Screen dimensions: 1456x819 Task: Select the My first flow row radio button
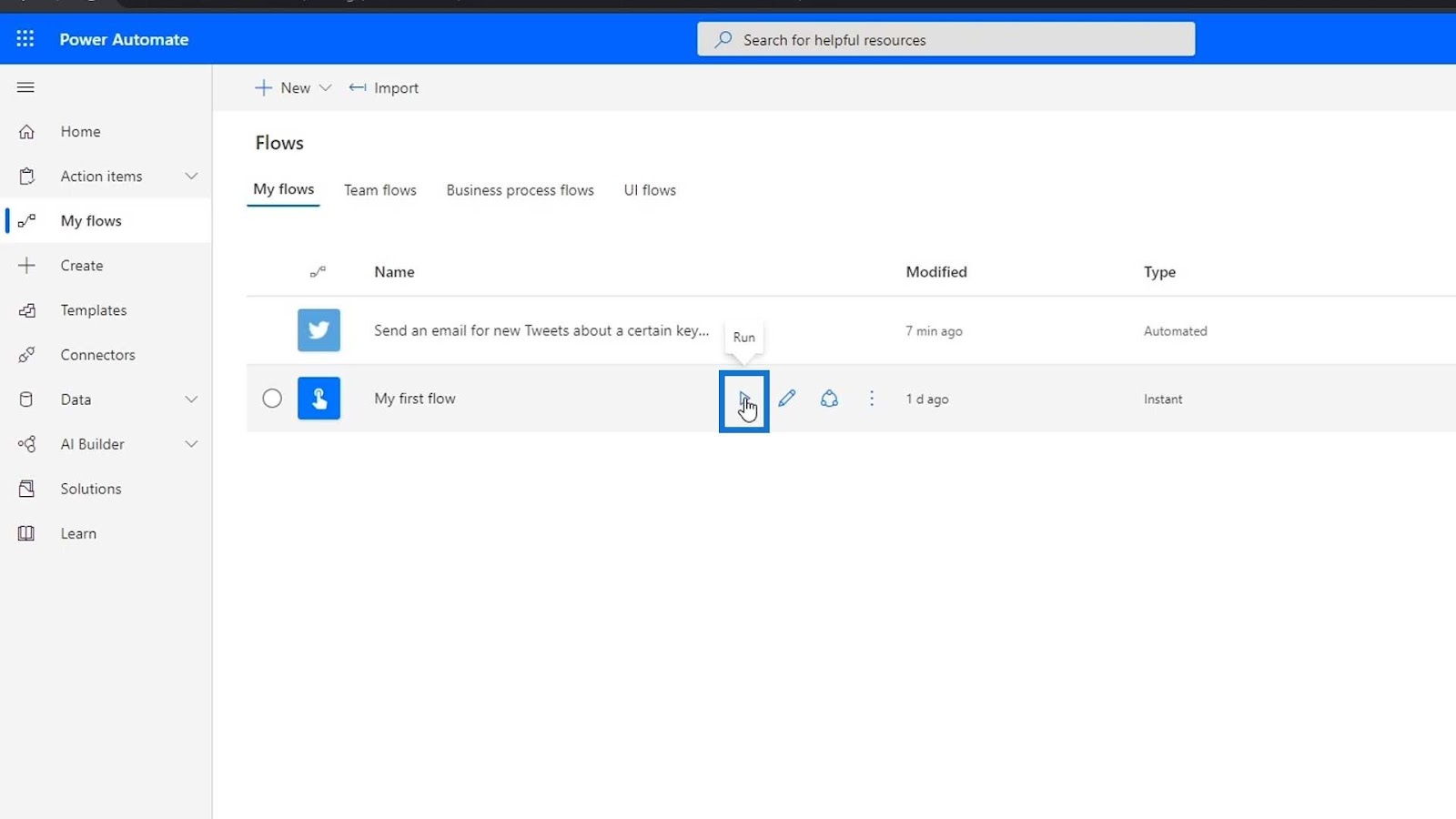coord(272,399)
